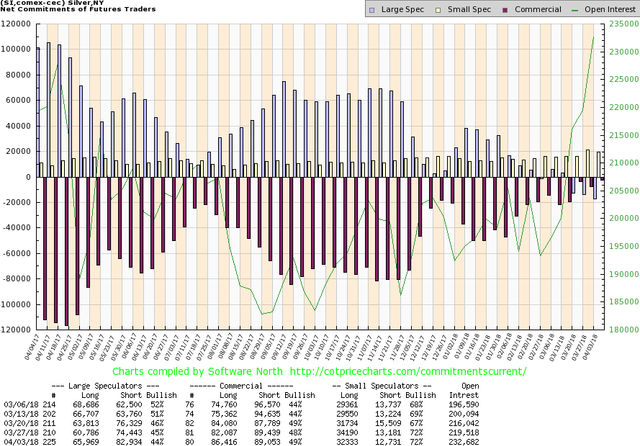Select the 04/03/18 table row date
Image resolution: width=640 pixels, height=446 pixels.
pyautogui.click(x=21, y=439)
